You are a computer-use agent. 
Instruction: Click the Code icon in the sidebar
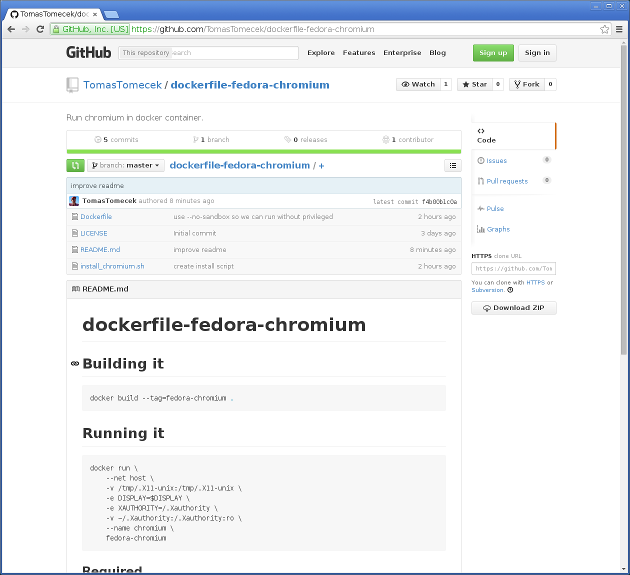[481, 131]
